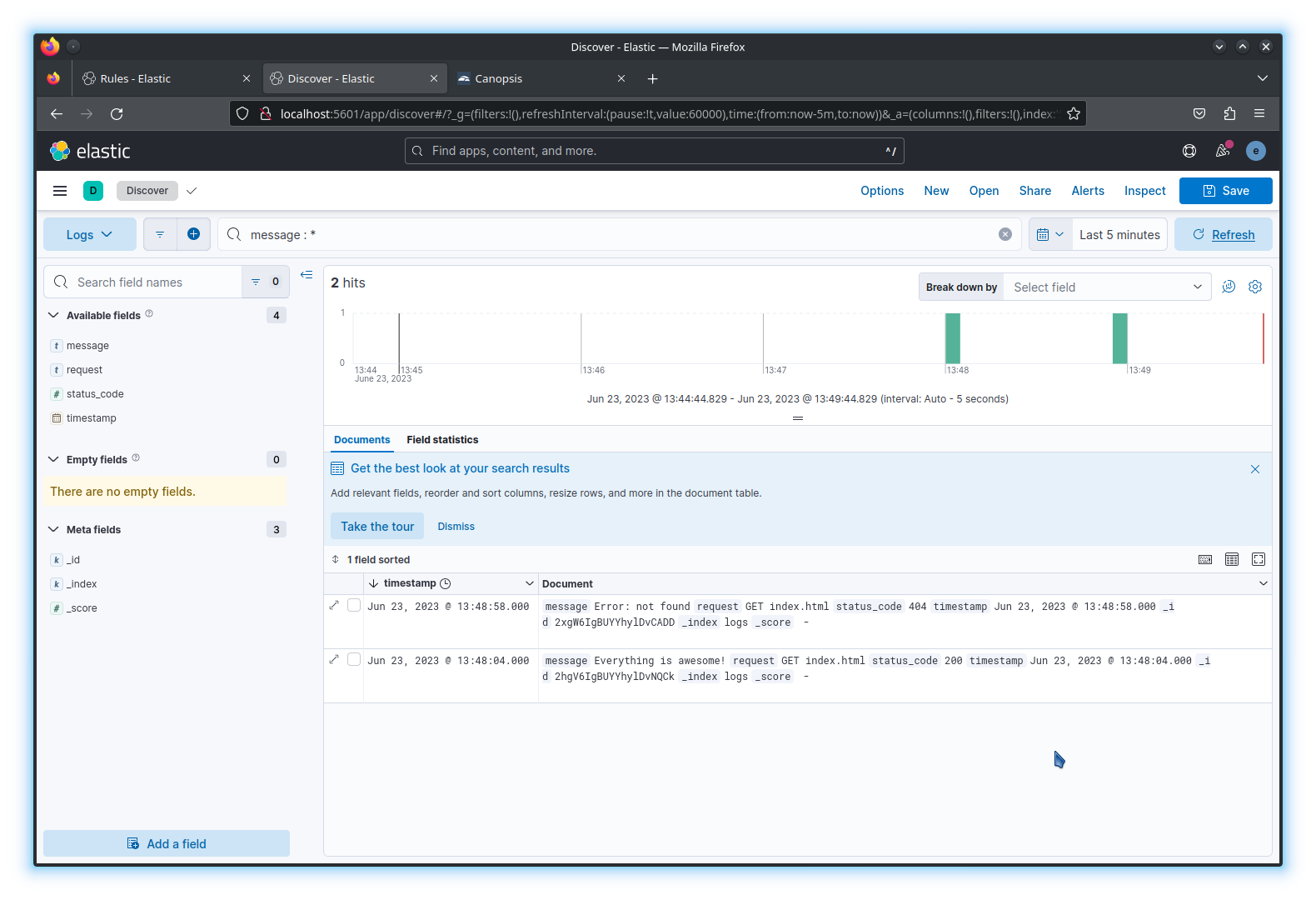Collapse the Available fields section
The image size is (1316, 900).
(x=53, y=315)
